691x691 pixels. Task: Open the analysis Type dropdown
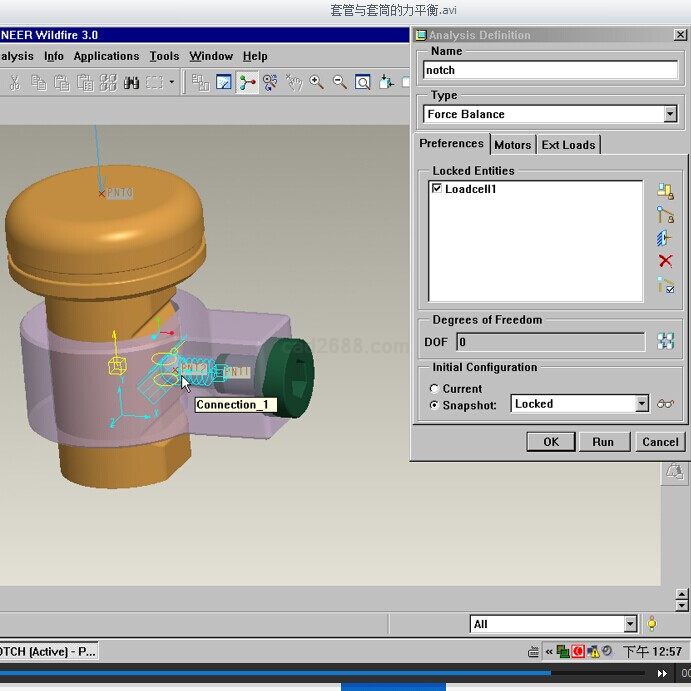(670, 115)
